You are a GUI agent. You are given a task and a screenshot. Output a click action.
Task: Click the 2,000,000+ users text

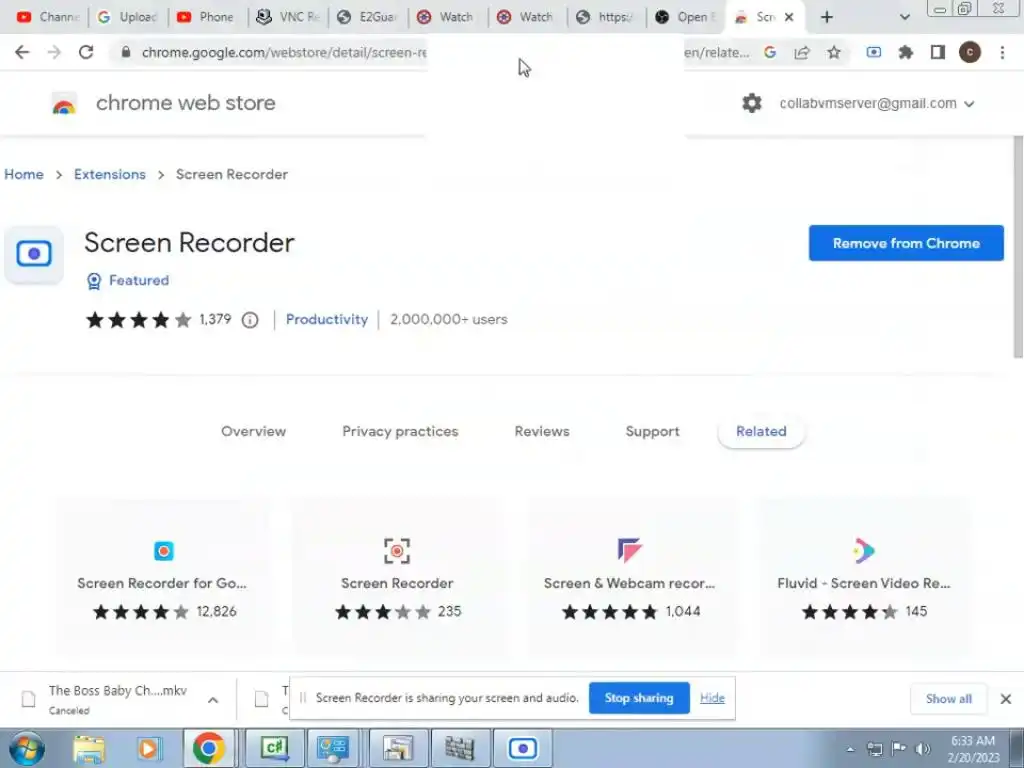pyautogui.click(x=449, y=319)
